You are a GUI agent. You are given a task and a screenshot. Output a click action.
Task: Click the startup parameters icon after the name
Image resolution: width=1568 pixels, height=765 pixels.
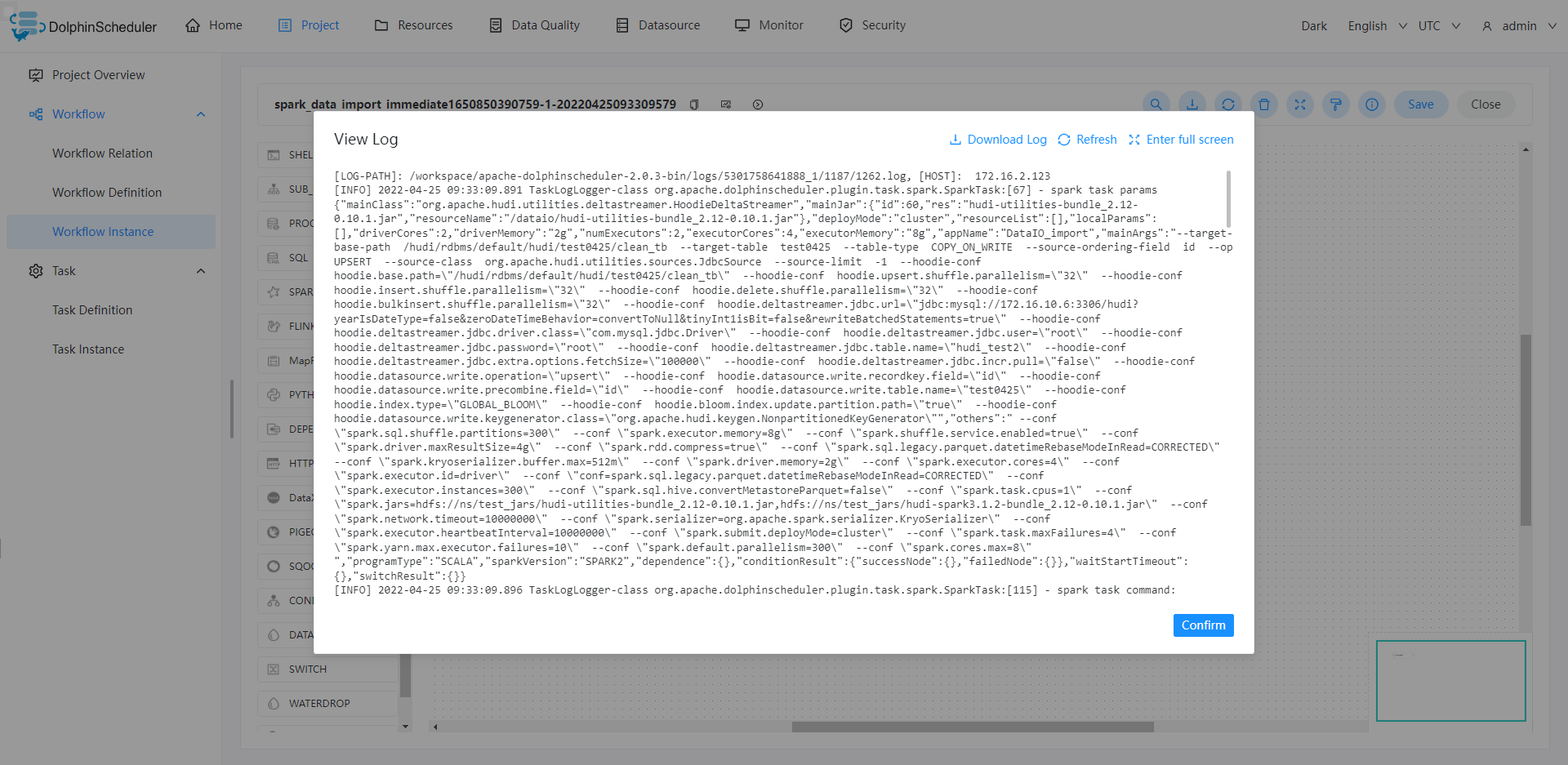coord(758,105)
